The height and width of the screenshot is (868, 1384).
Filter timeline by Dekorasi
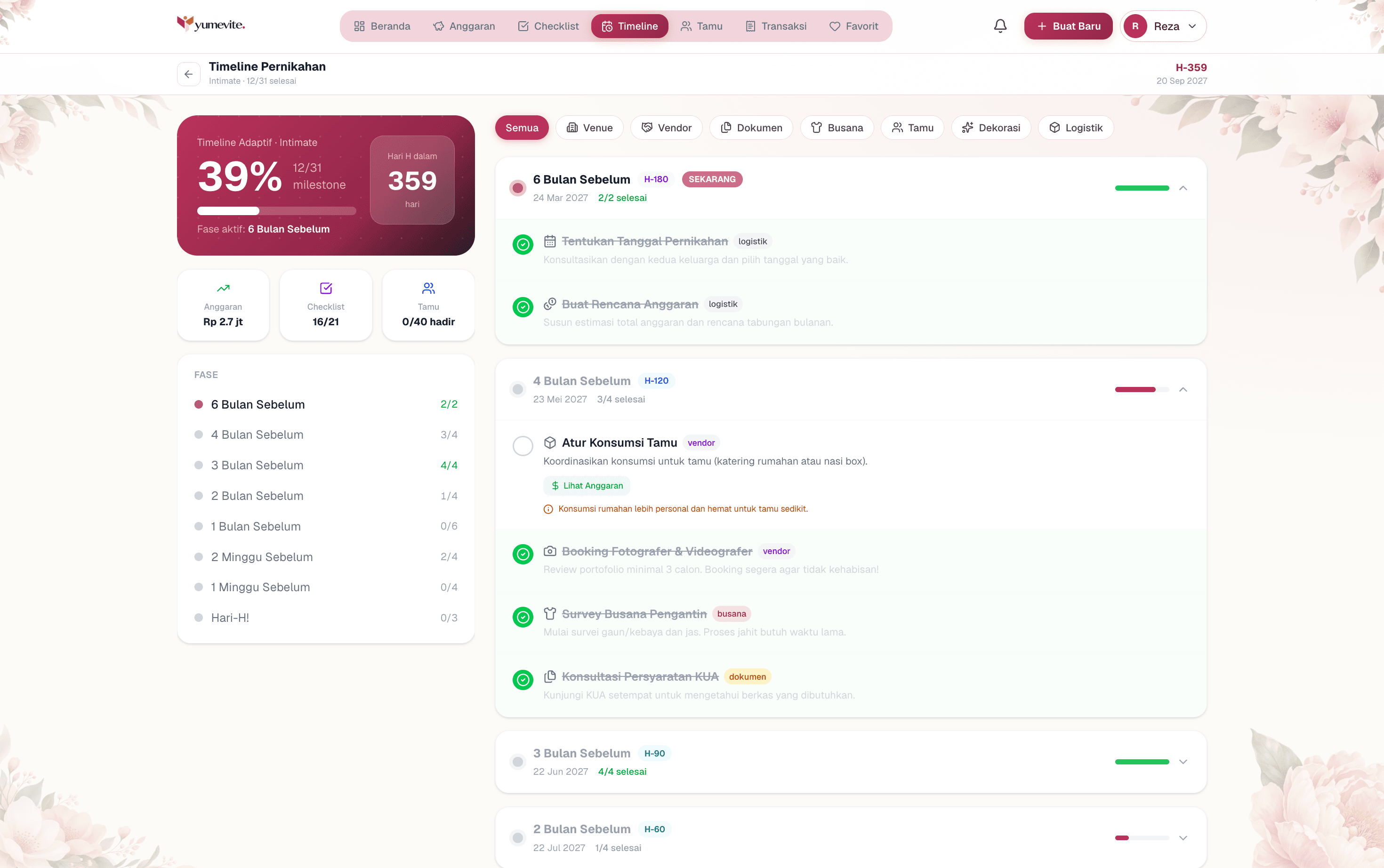[991, 128]
